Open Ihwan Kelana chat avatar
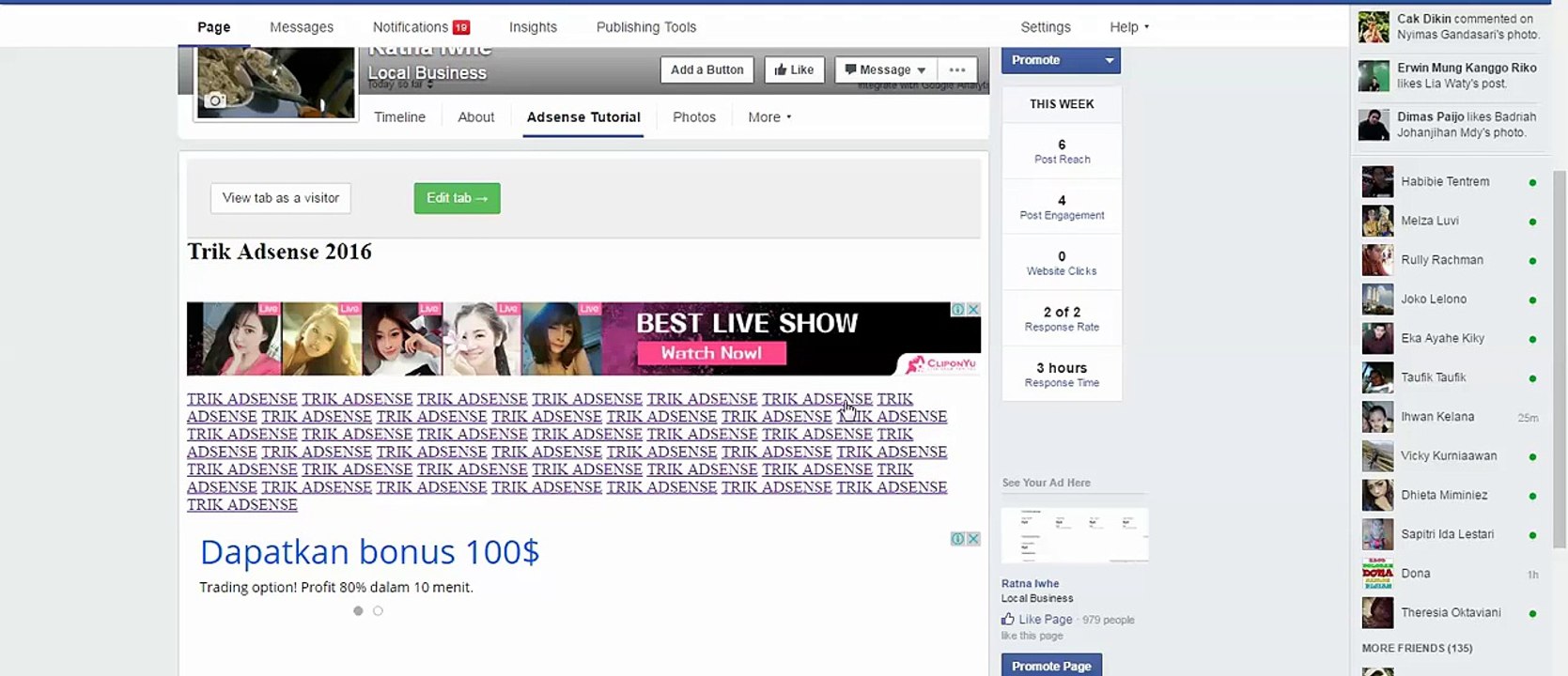The height and width of the screenshot is (676, 1568). coord(1377,417)
